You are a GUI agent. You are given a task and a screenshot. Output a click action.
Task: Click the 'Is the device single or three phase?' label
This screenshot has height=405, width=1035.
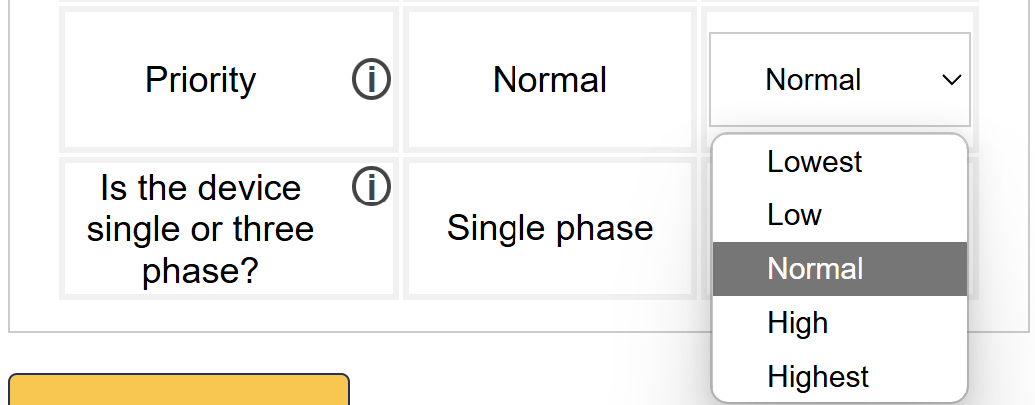coord(200,229)
